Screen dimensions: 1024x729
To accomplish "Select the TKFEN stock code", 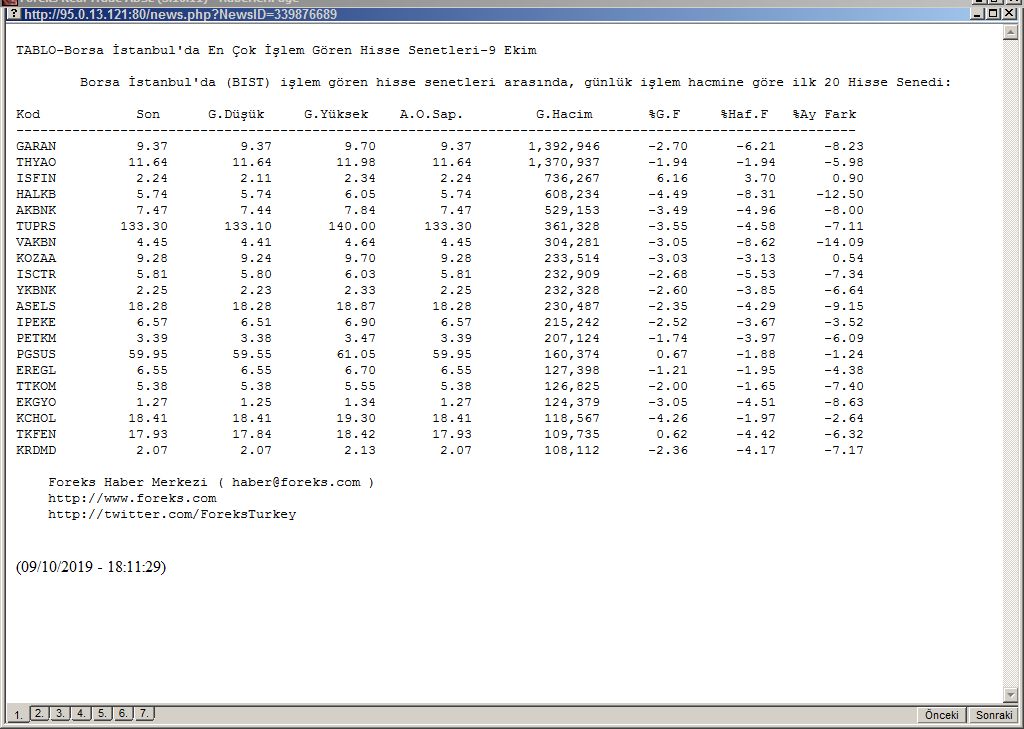I will pos(36,434).
